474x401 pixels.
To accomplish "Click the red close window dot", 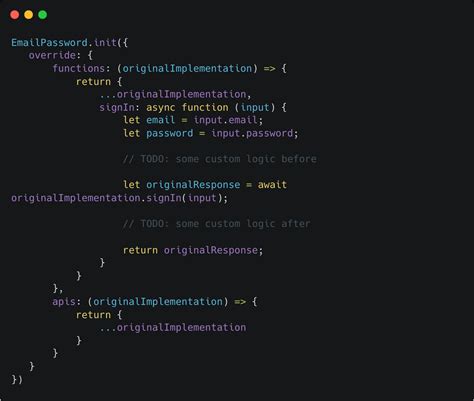I will click(14, 15).
